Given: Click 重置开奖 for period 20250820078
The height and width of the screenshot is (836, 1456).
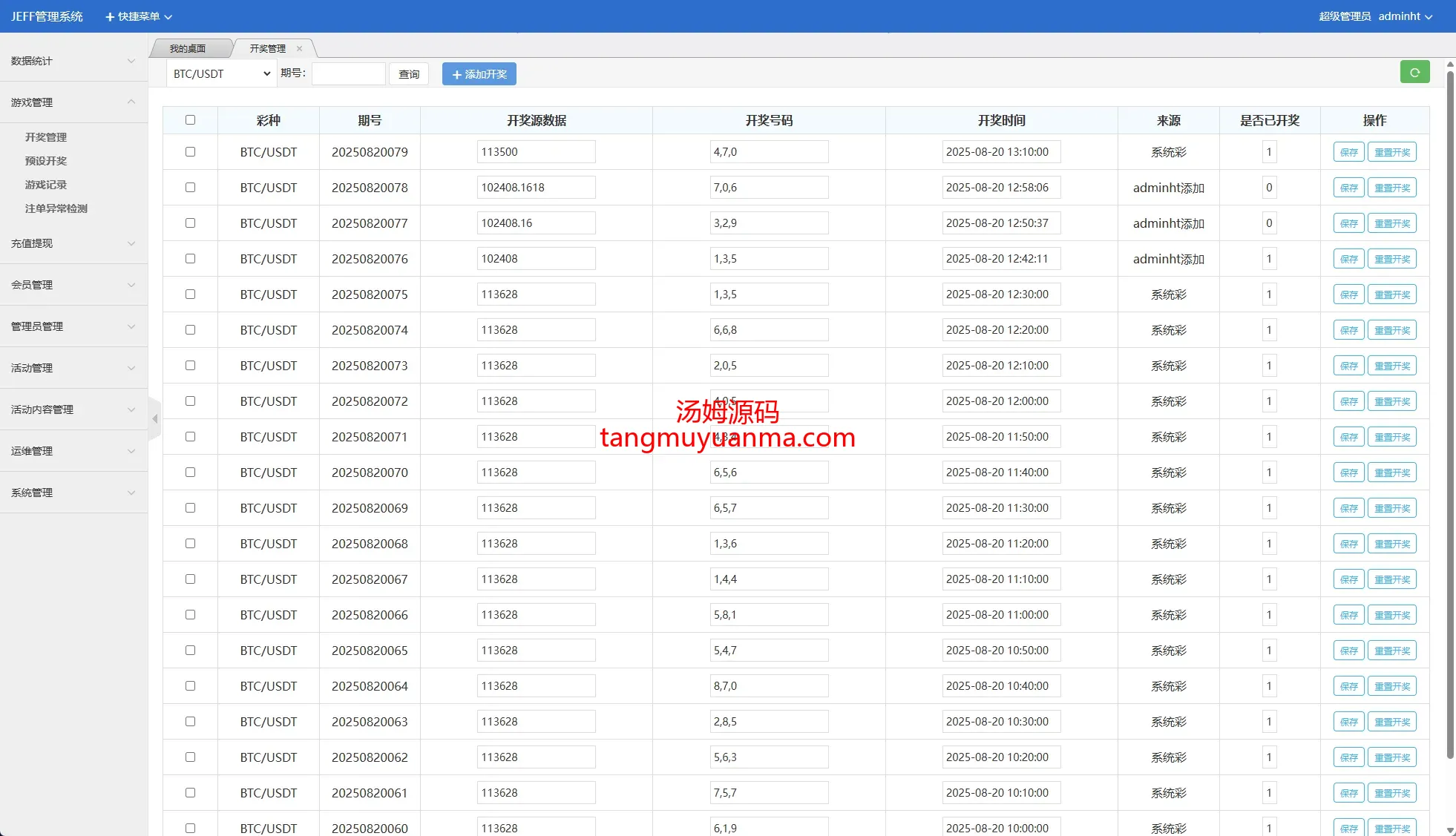Looking at the screenshot, I should pyautogui.click(x=1391, y=188).
